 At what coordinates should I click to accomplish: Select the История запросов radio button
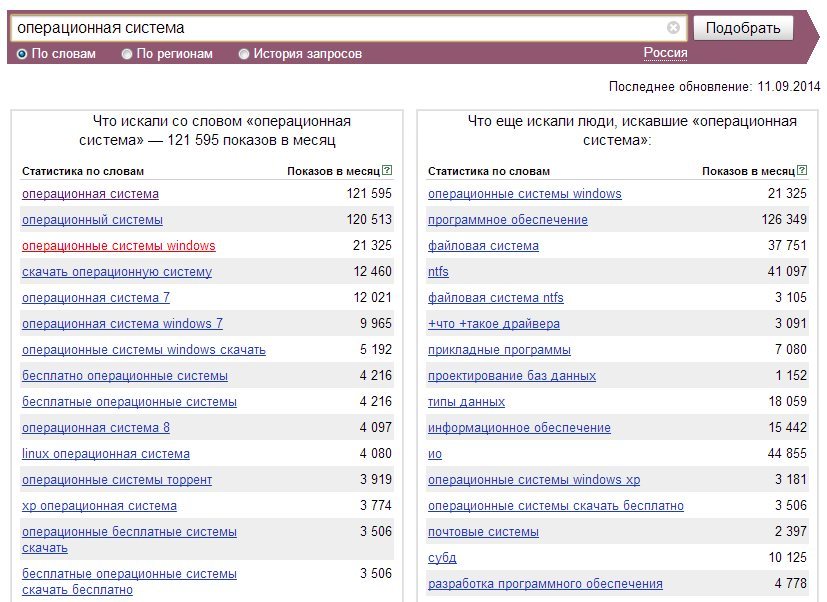[244, 54]
